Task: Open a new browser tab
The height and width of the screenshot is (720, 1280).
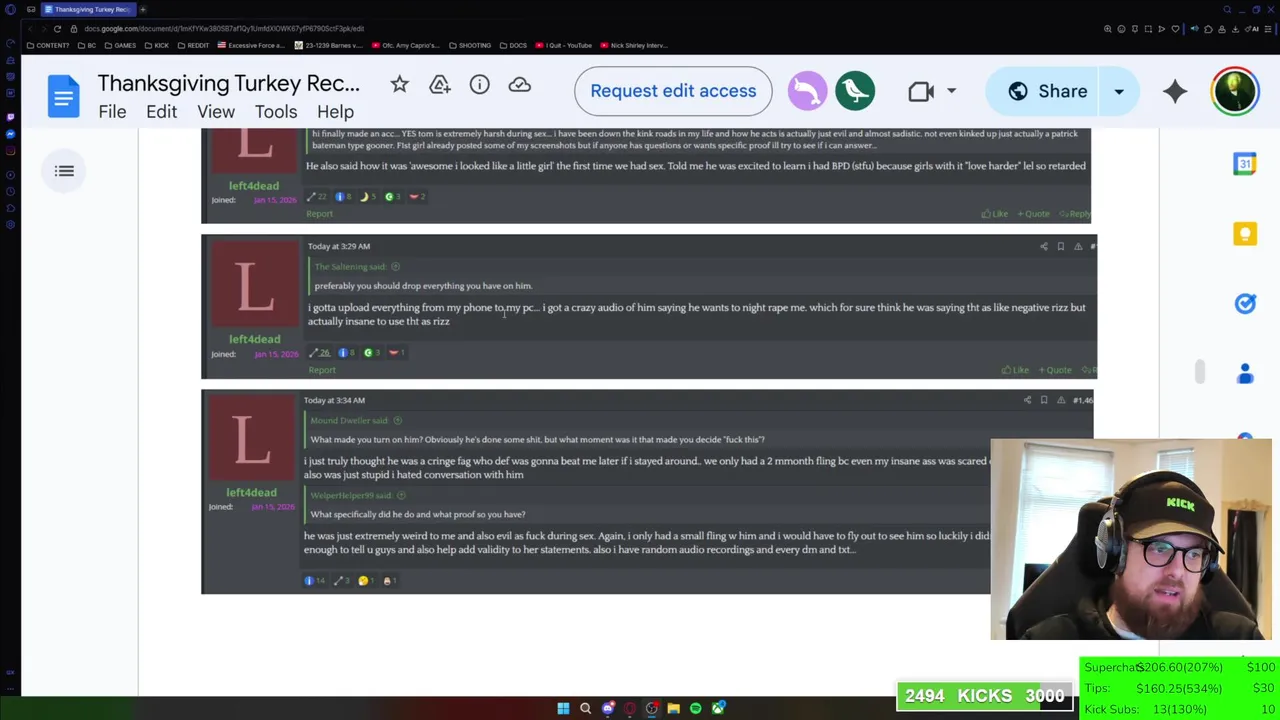Action: 143,9
